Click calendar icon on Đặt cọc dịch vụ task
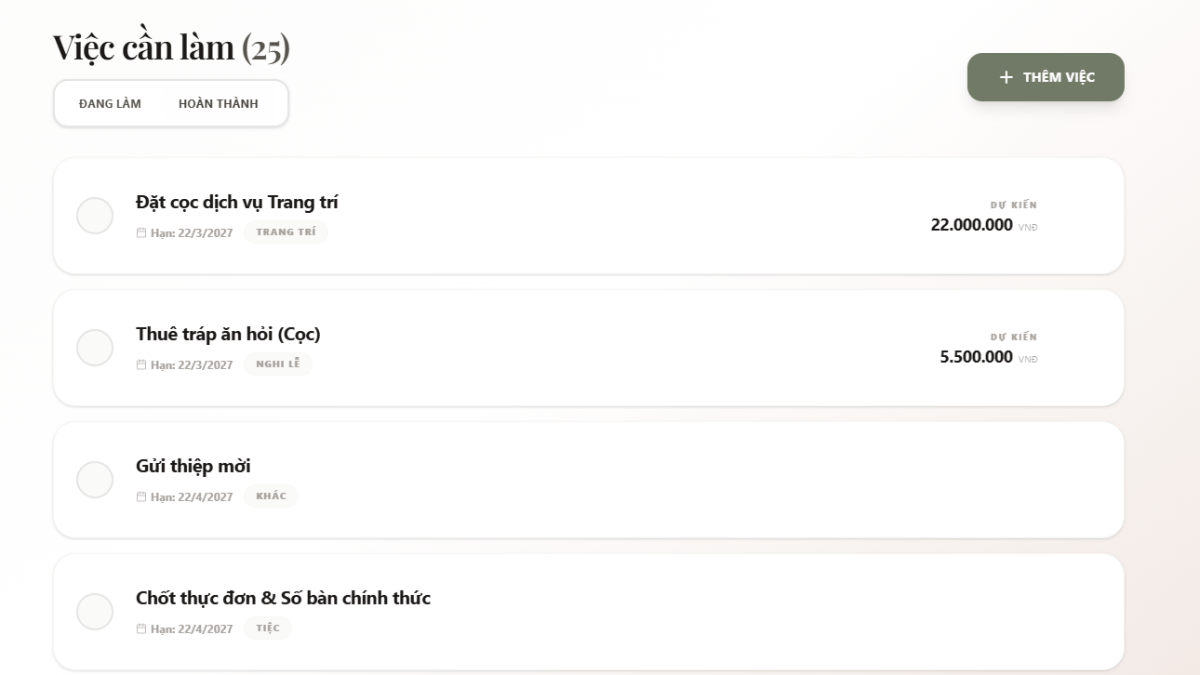Screen dimensions: 1200x675 click(141, 232)
